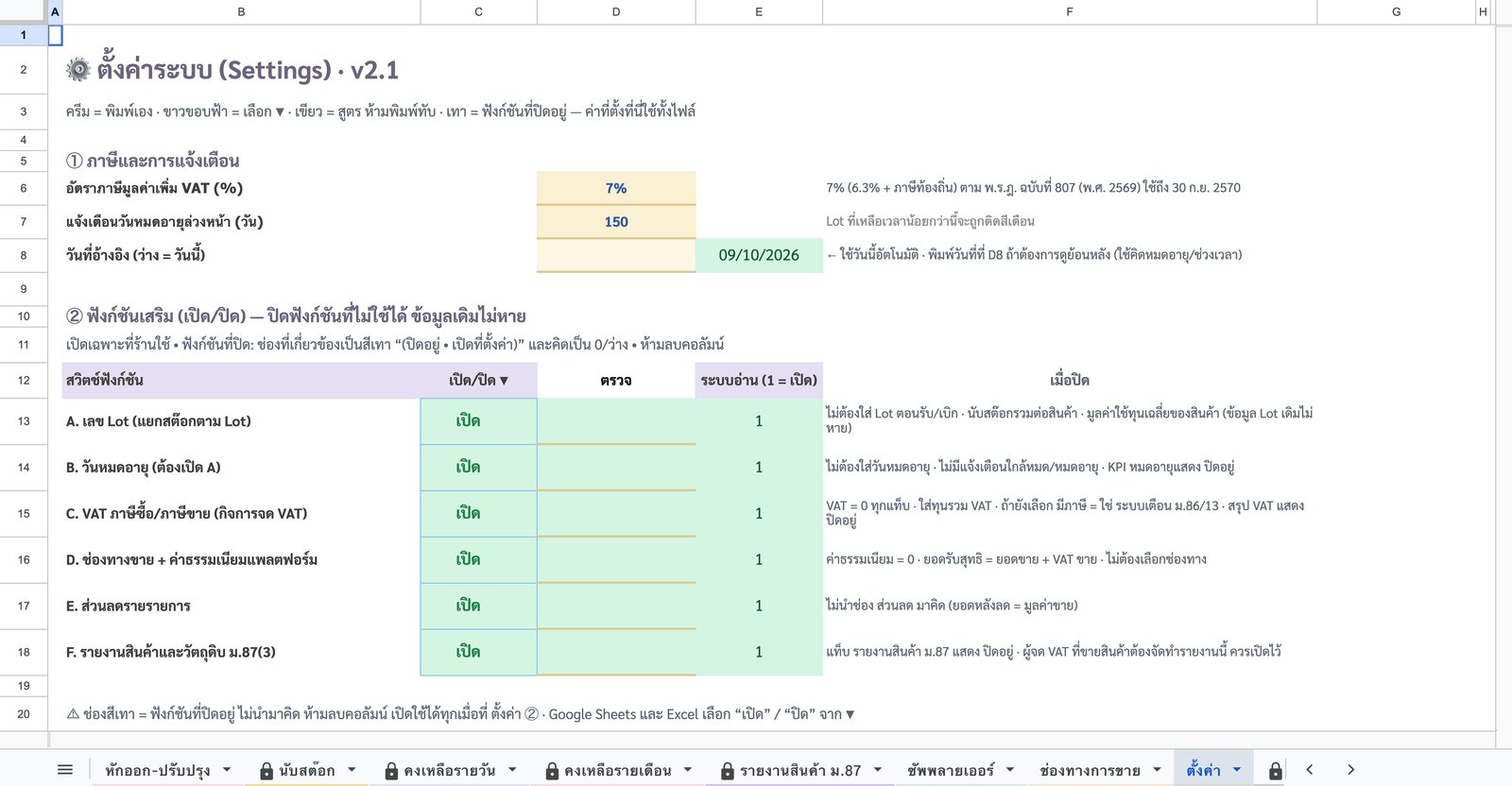Viewport: 1512px width, 786px height.
Task: Toggle the B. วันหมดอายุ switch cell
Action: (x=478, y=468)
